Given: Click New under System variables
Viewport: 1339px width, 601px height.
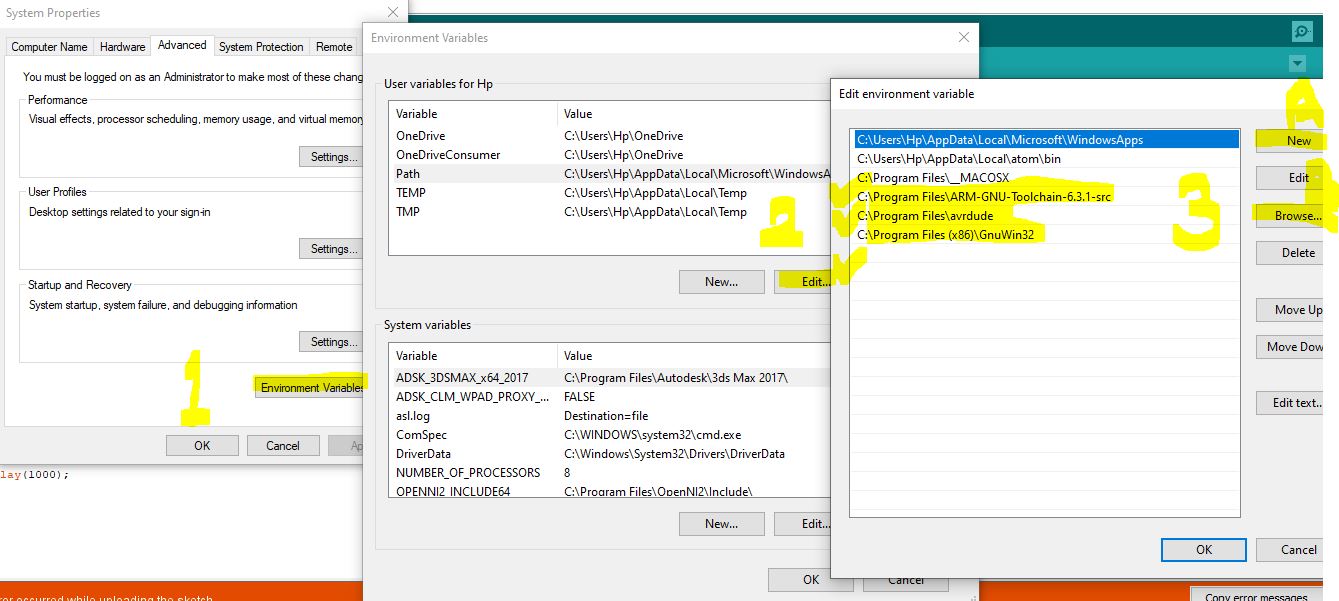Looking at the screenshot, I should pos(721,524).
